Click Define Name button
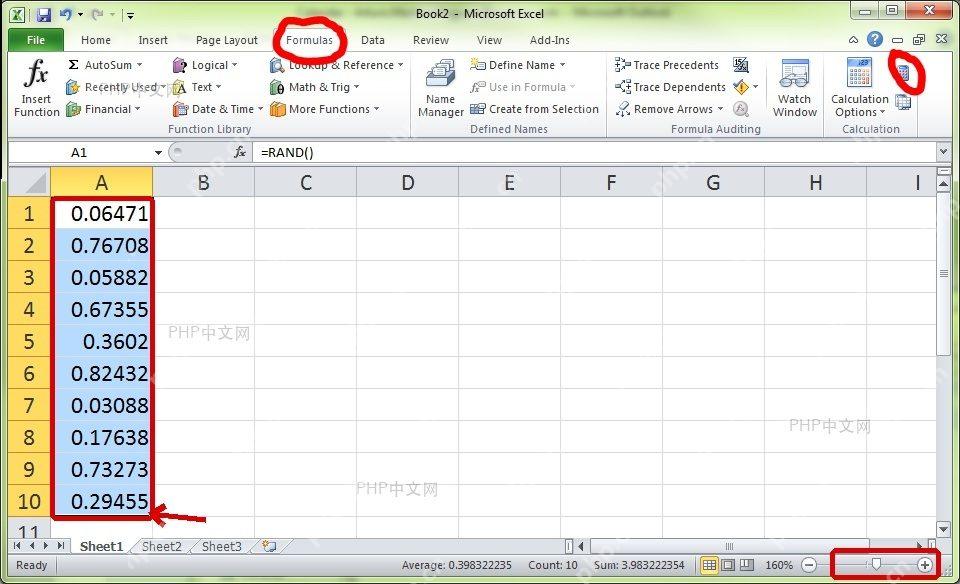 point(518,65)
